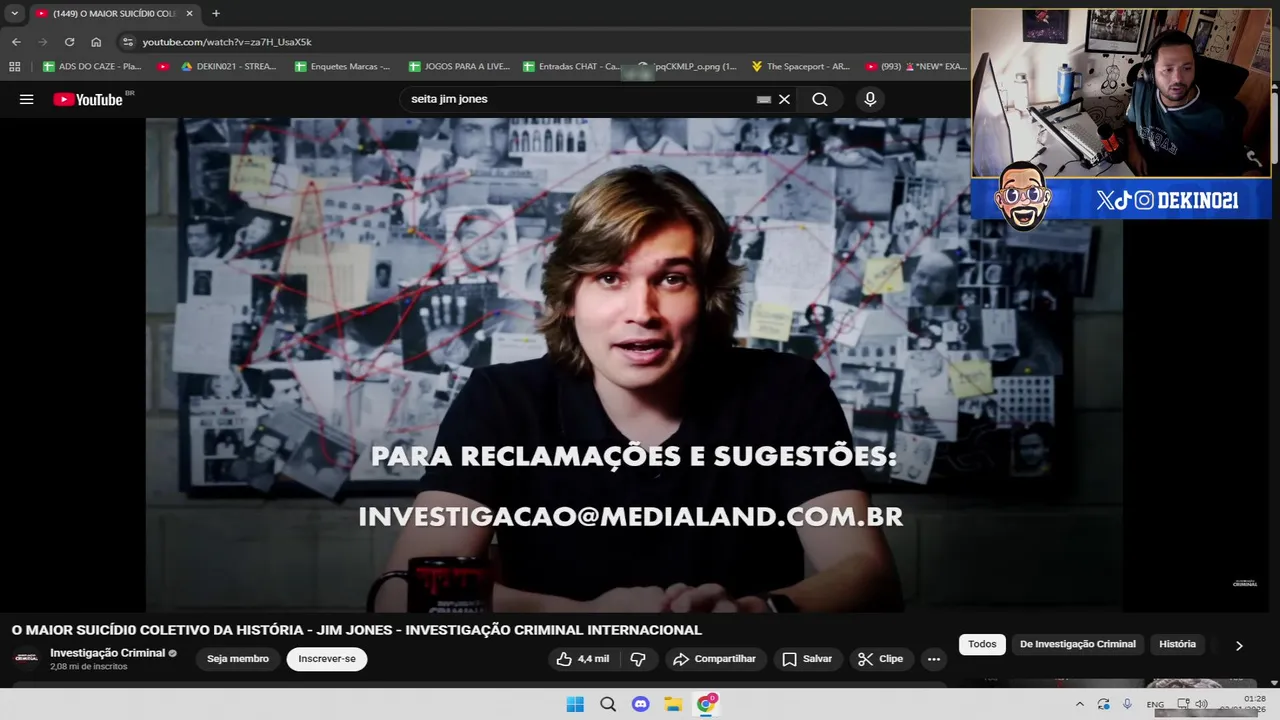Open the Windows Start menu
1280x720 pixels.
[x=575, y=704]
